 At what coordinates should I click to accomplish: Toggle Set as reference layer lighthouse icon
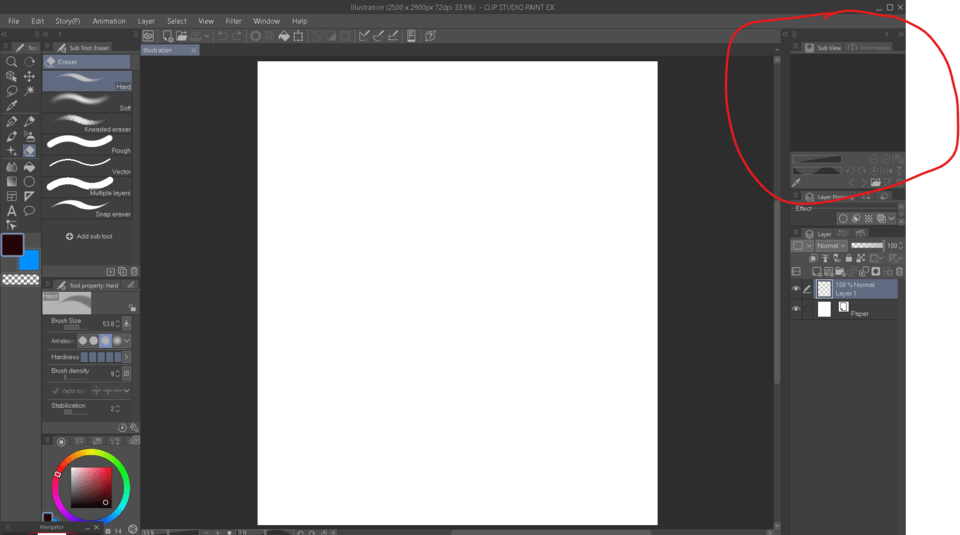pyautogui.click(x=825, y=258)
